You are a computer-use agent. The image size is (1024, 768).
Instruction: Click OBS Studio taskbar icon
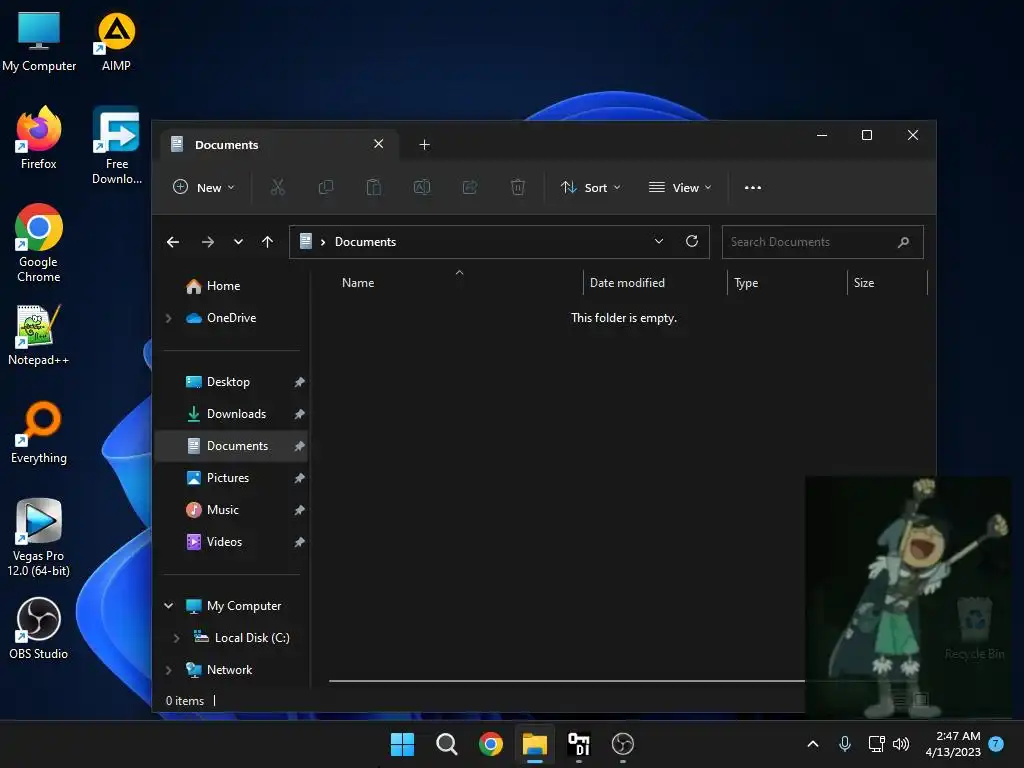(x=622, y=744)
